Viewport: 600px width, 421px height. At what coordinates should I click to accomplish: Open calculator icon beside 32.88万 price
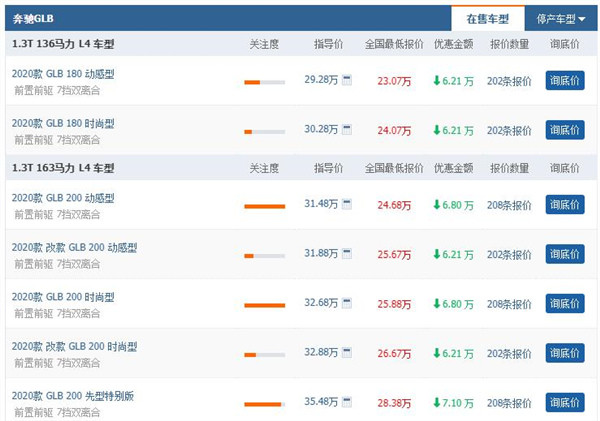(x=347, y=352)
